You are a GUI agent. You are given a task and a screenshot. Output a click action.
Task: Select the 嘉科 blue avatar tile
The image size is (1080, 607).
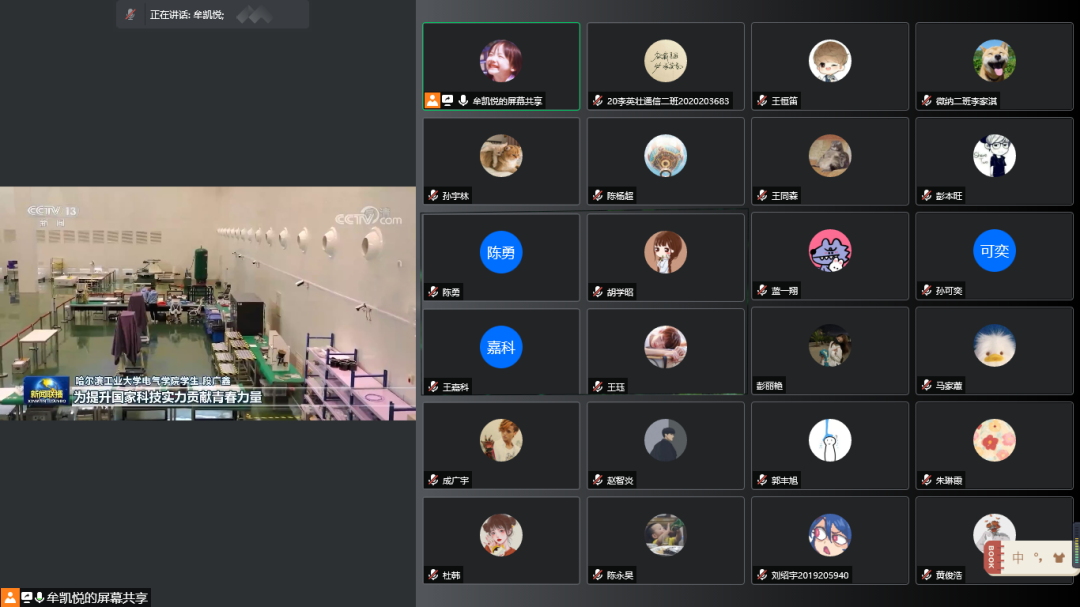tap(501, 347)
